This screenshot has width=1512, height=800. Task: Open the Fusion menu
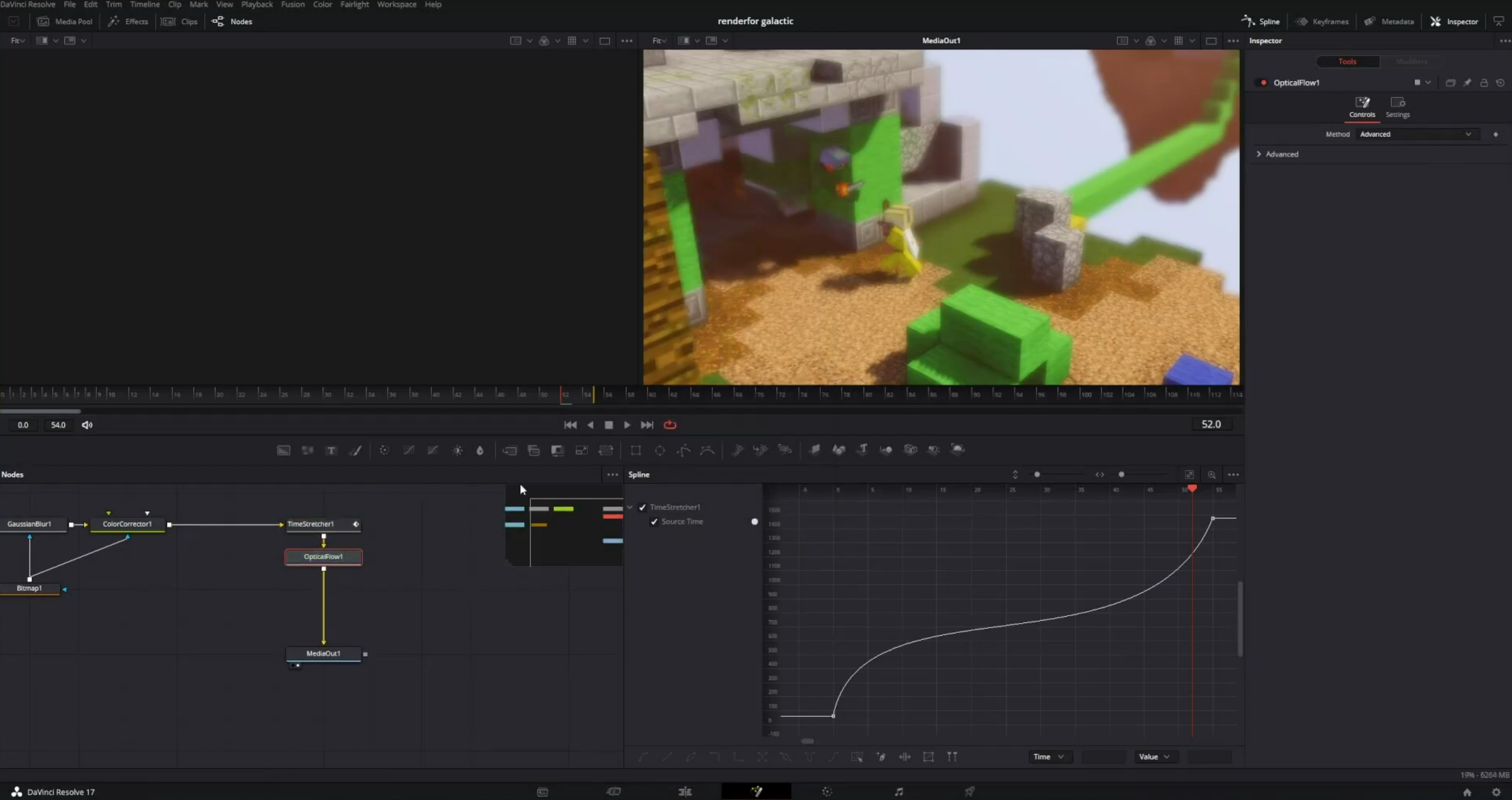tap(292, 5)
